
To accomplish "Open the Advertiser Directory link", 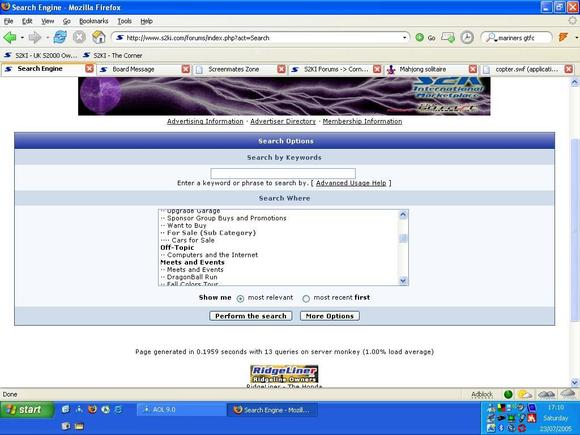I will tap(283, 121).
